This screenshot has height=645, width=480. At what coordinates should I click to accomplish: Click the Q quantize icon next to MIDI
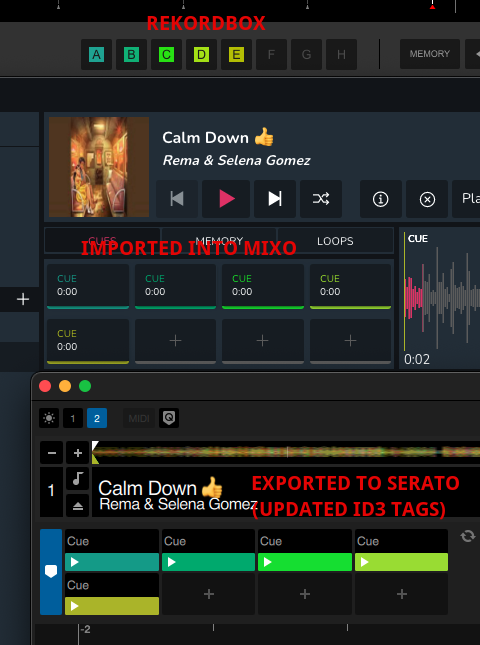(x=169, y=418)
